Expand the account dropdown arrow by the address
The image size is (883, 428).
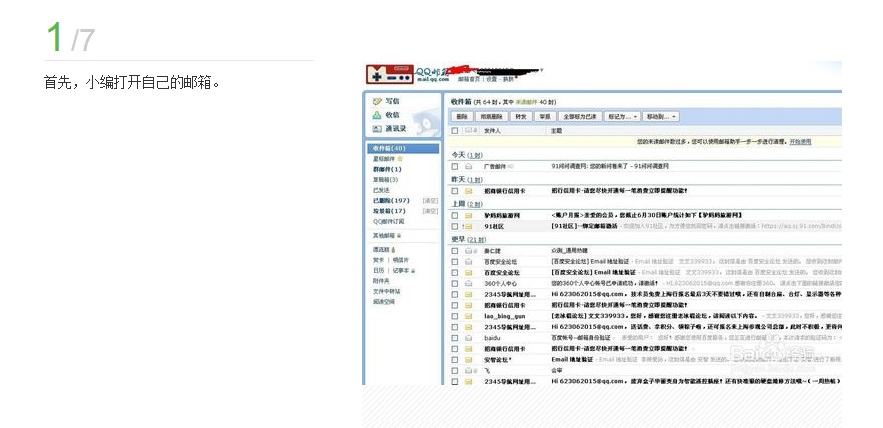(542, 70)
